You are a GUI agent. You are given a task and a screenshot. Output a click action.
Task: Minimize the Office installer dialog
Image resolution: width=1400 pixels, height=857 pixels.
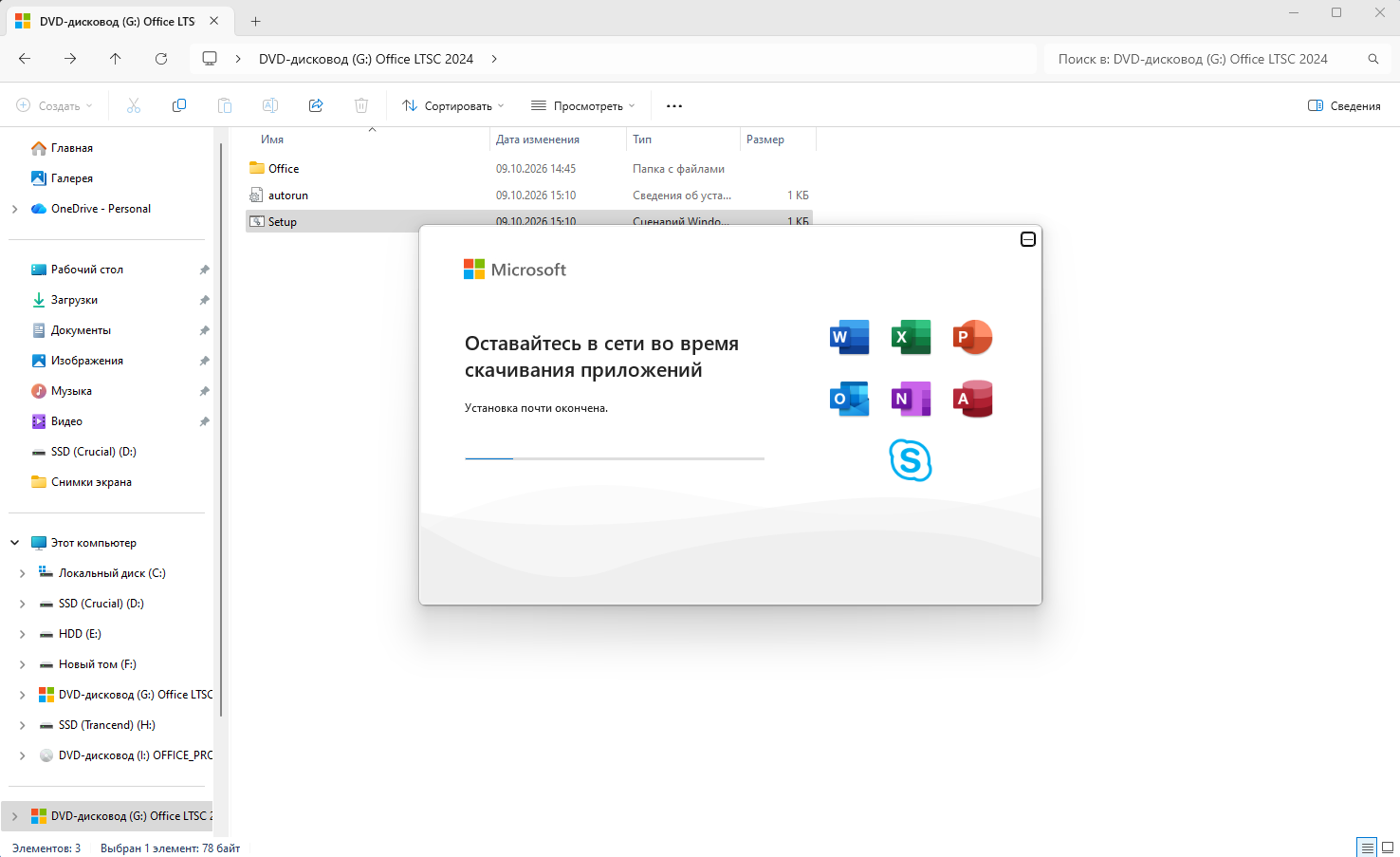1028,239
